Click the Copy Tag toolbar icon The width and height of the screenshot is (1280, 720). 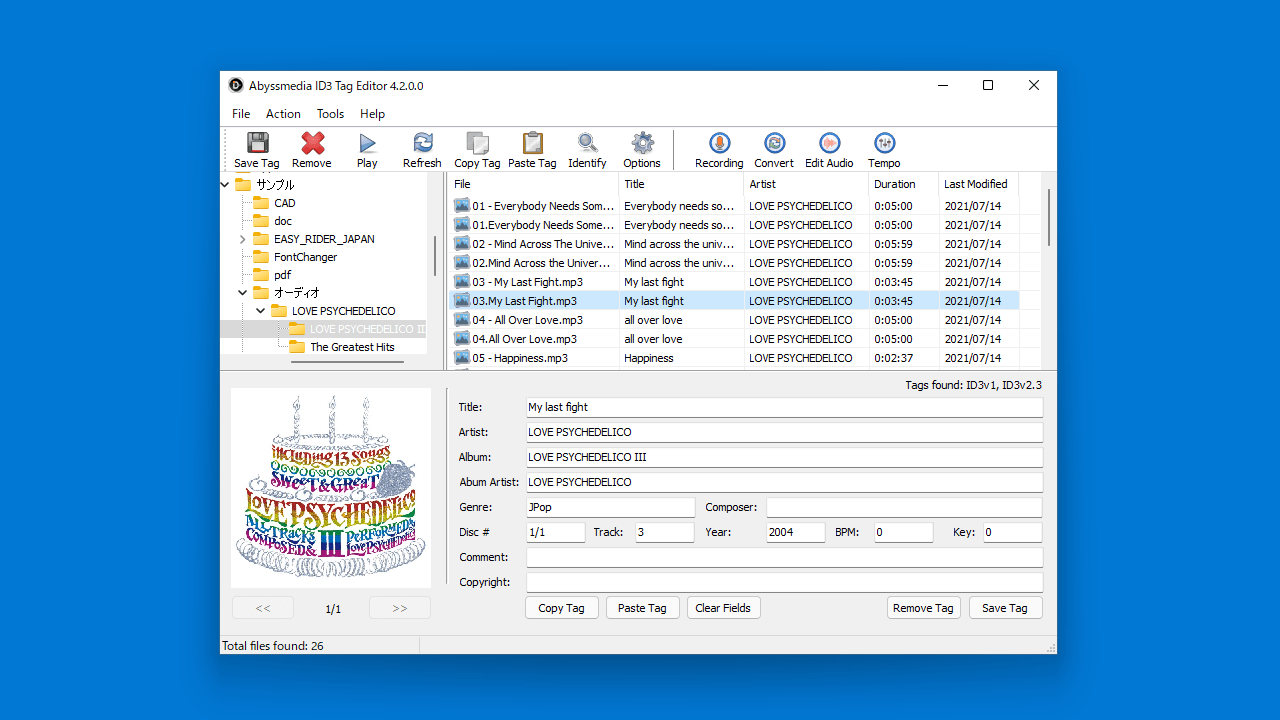coord(477,143)
